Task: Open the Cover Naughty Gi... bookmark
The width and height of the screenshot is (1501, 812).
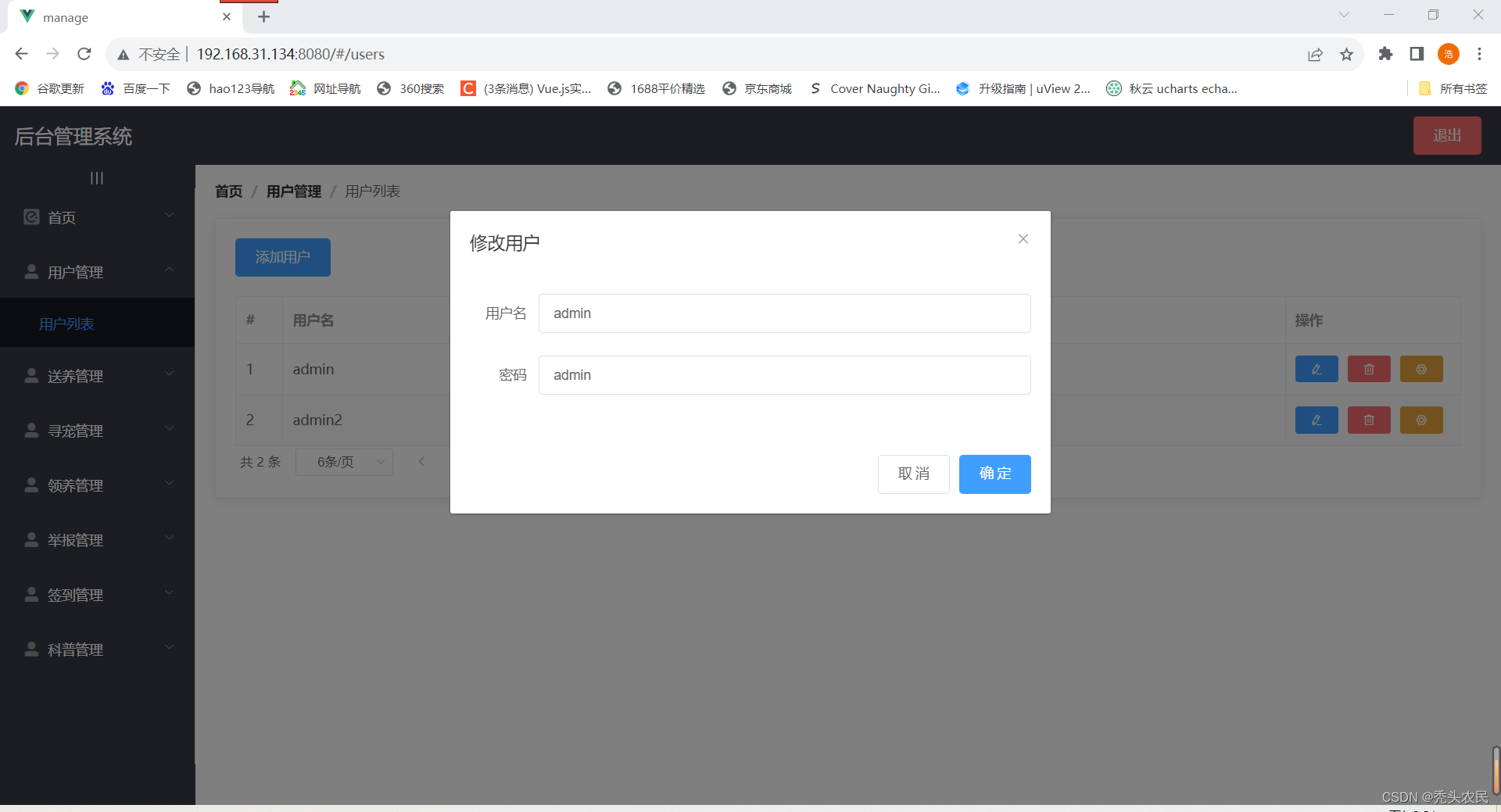Action: [874, 88]
